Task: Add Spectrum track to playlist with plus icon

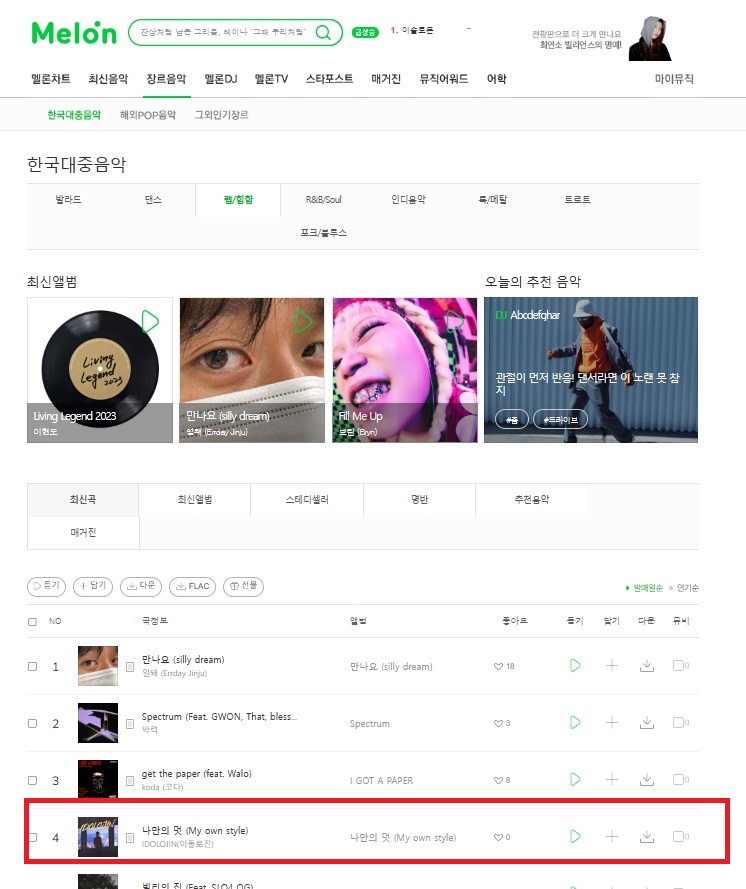Action: 612,722
